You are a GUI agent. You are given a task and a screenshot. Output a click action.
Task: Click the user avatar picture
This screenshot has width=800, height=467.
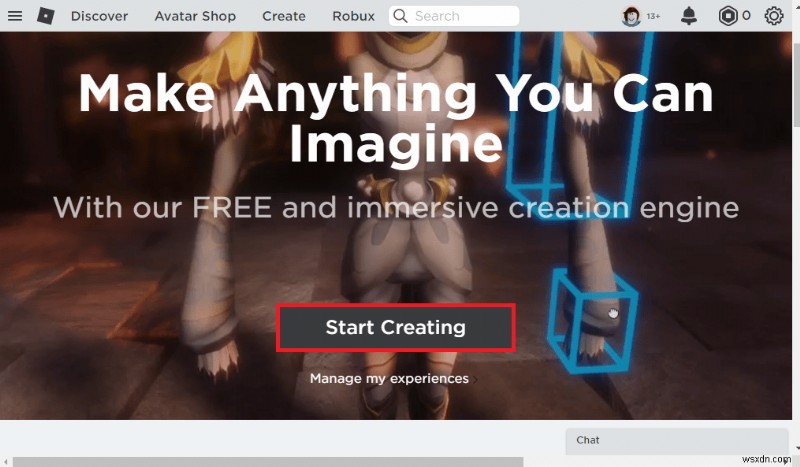pyautogui.click(x=631, y=16)
